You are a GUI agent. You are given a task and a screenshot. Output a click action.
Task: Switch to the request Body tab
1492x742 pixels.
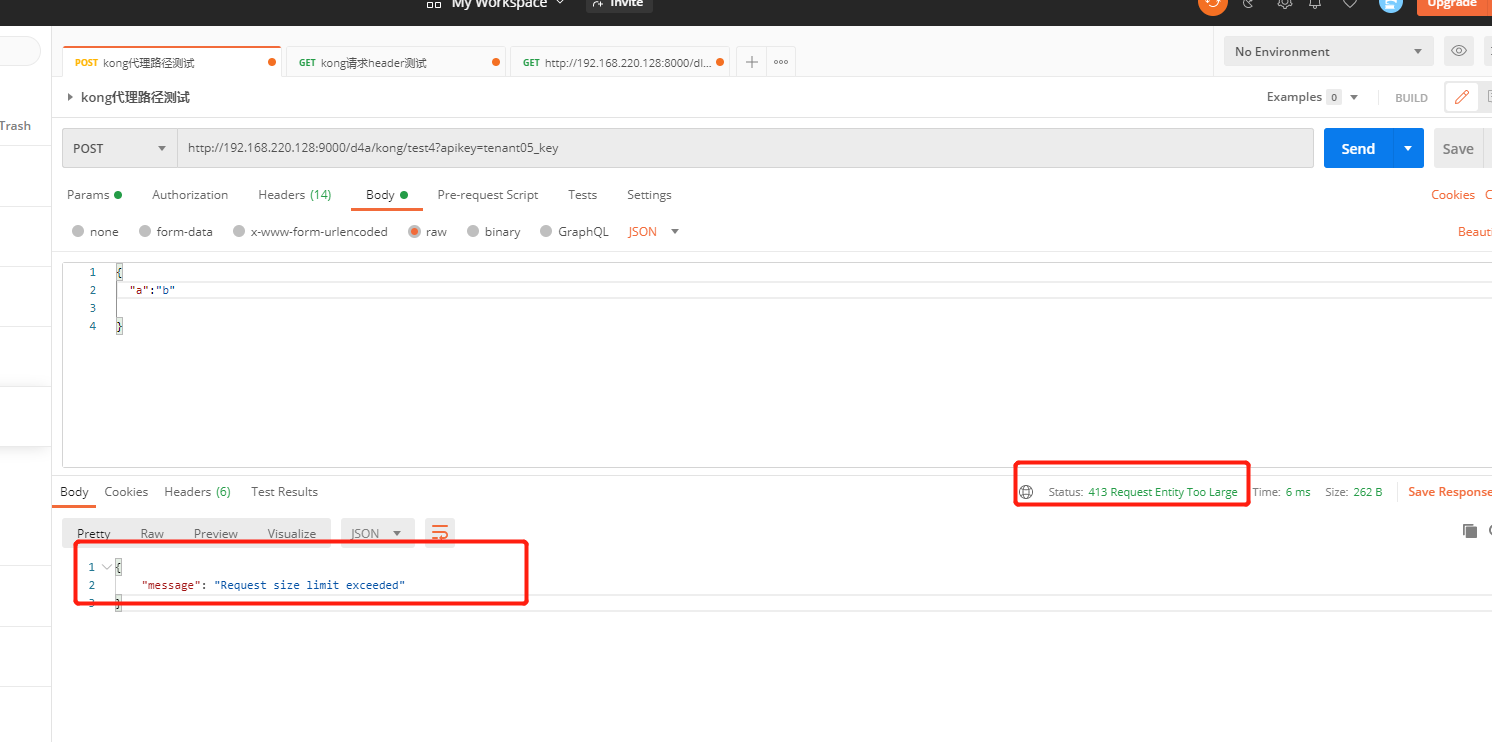[x=387, y=195]
